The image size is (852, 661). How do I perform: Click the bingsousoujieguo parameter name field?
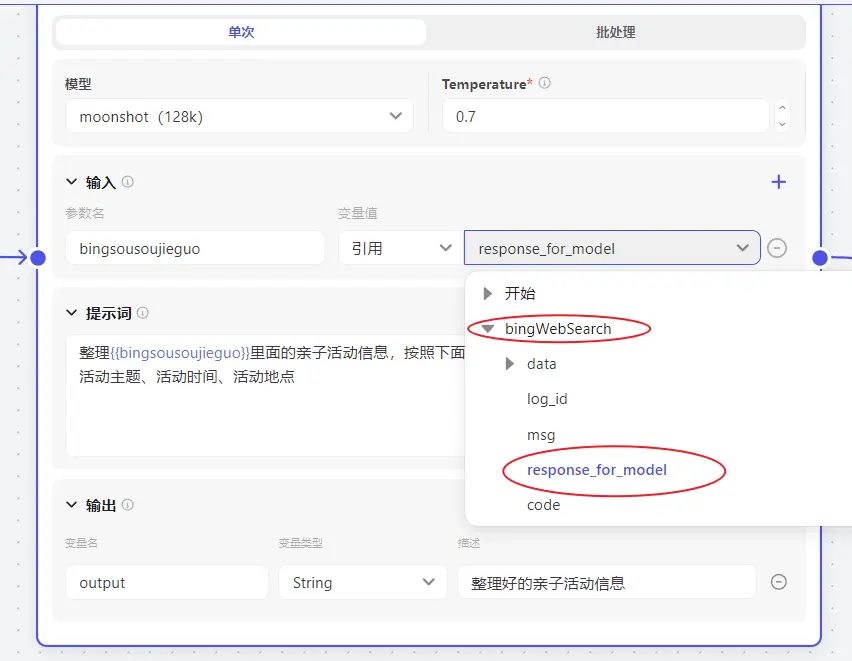click(x=195, y=248)
